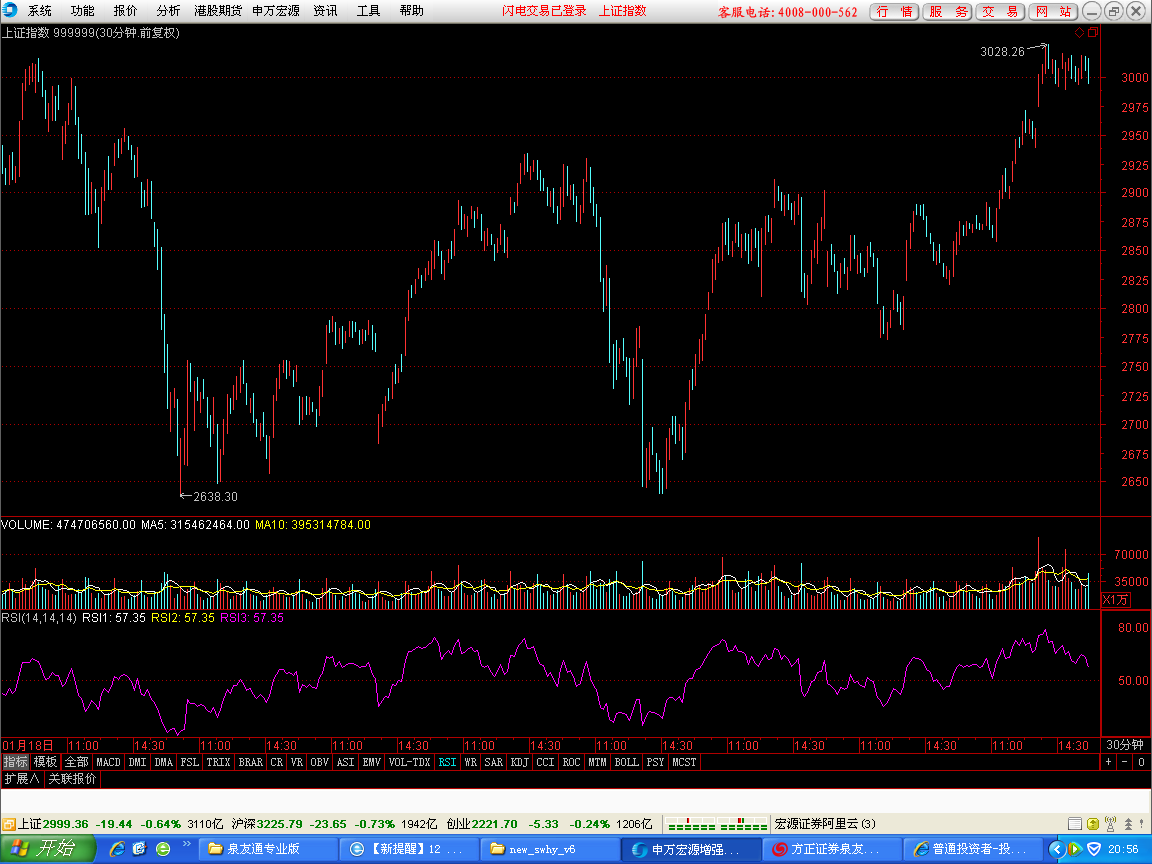Screen dimensions: 1152x864
Task: Open Internet Explorer from quick launch
Action: click(117, 849)
